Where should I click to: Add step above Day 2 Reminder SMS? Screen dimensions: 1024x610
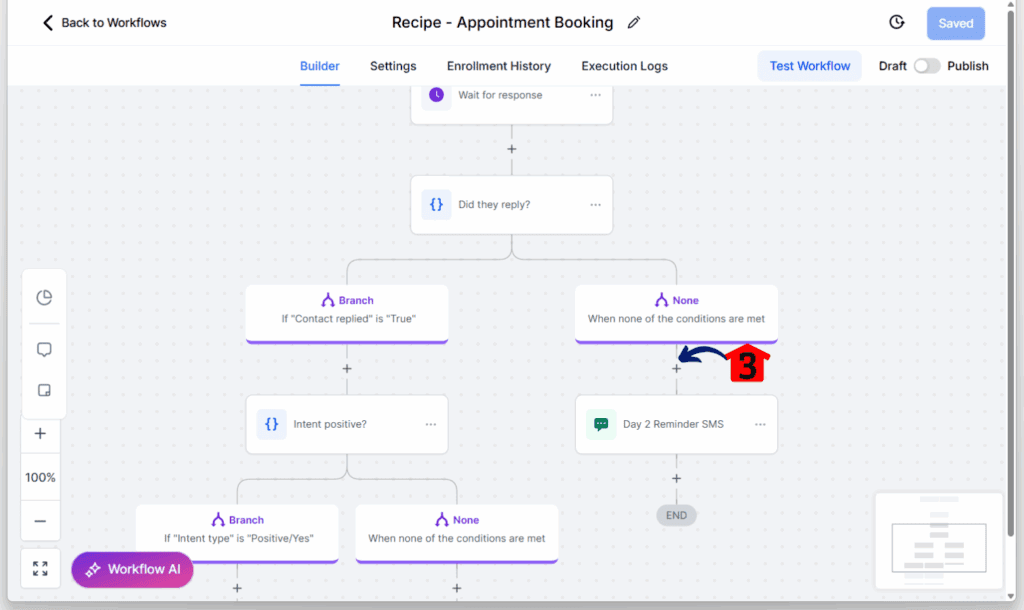point(676,368)
